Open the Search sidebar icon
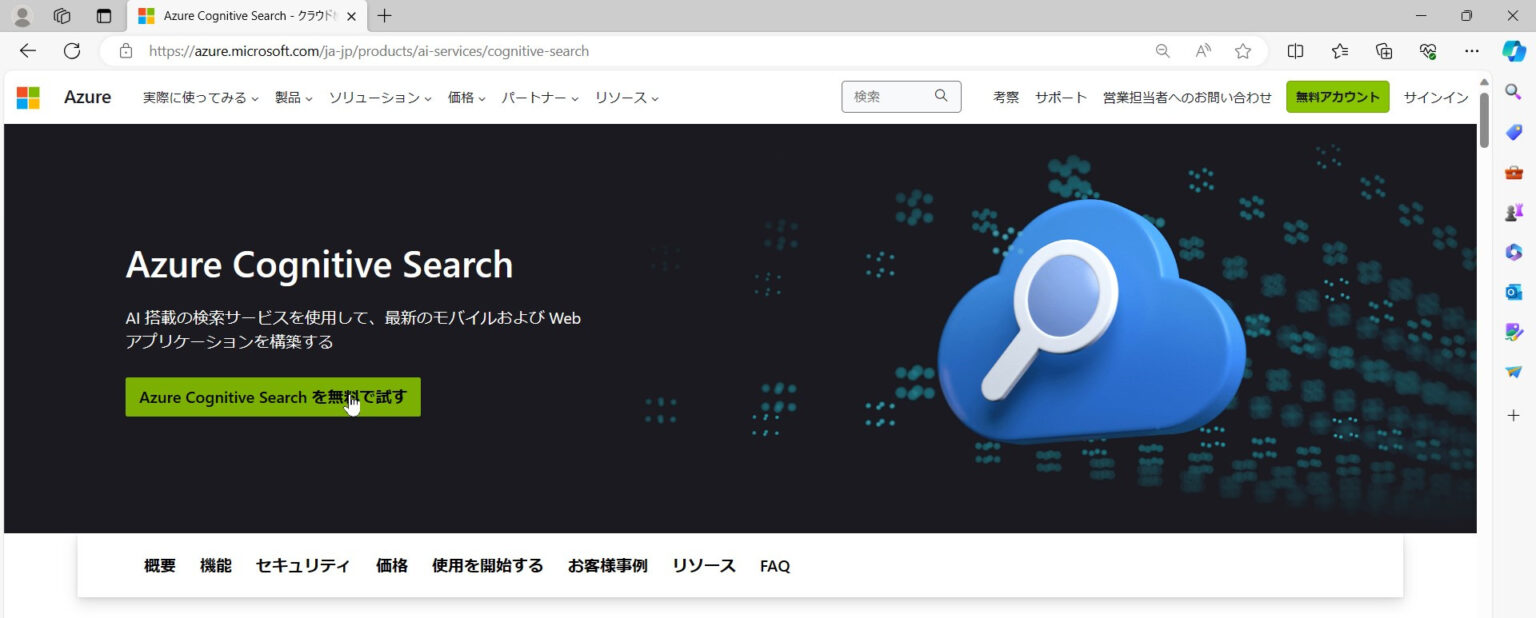 tap(1513, 91)
